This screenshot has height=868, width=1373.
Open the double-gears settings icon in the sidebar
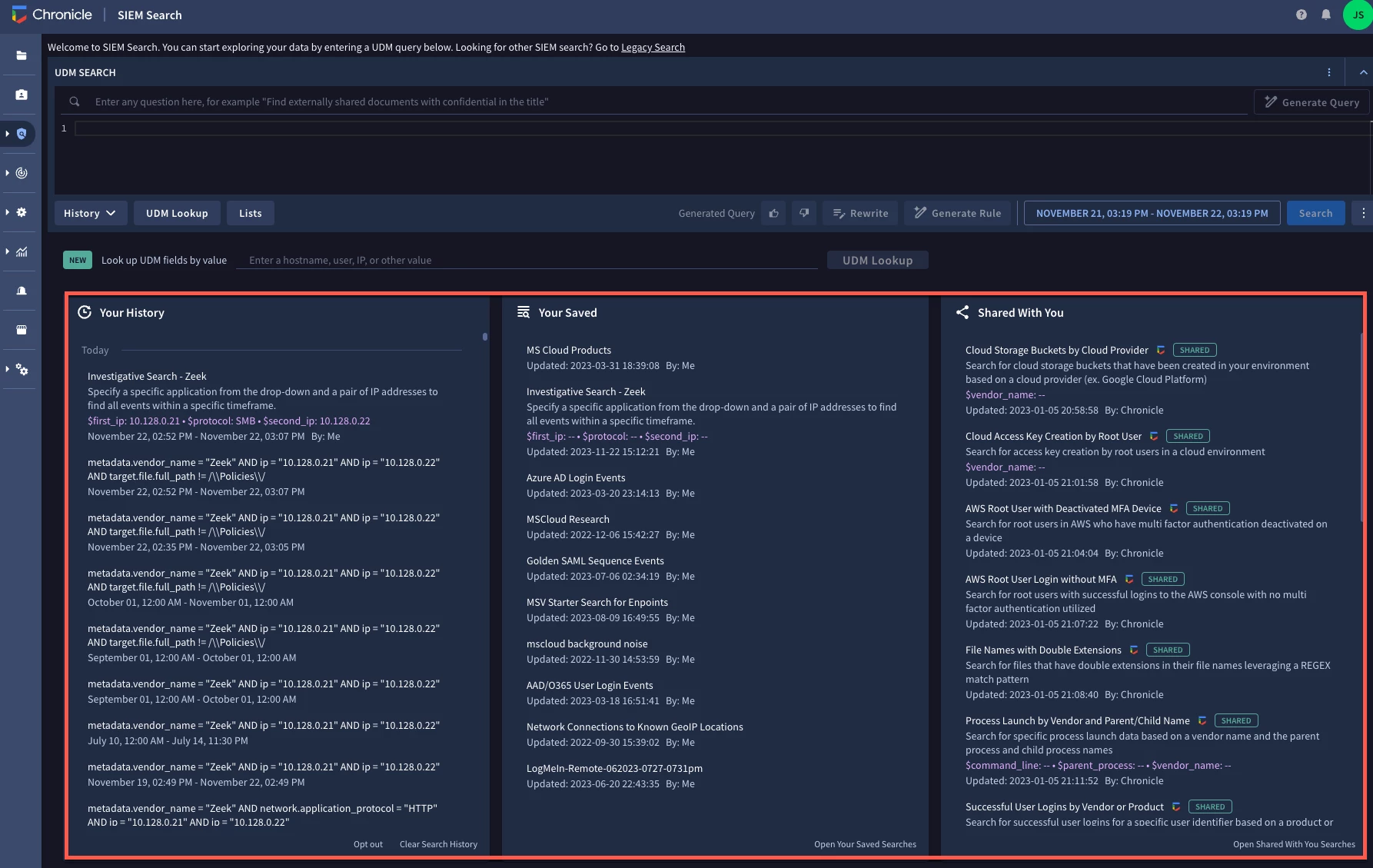coord(22,370)
